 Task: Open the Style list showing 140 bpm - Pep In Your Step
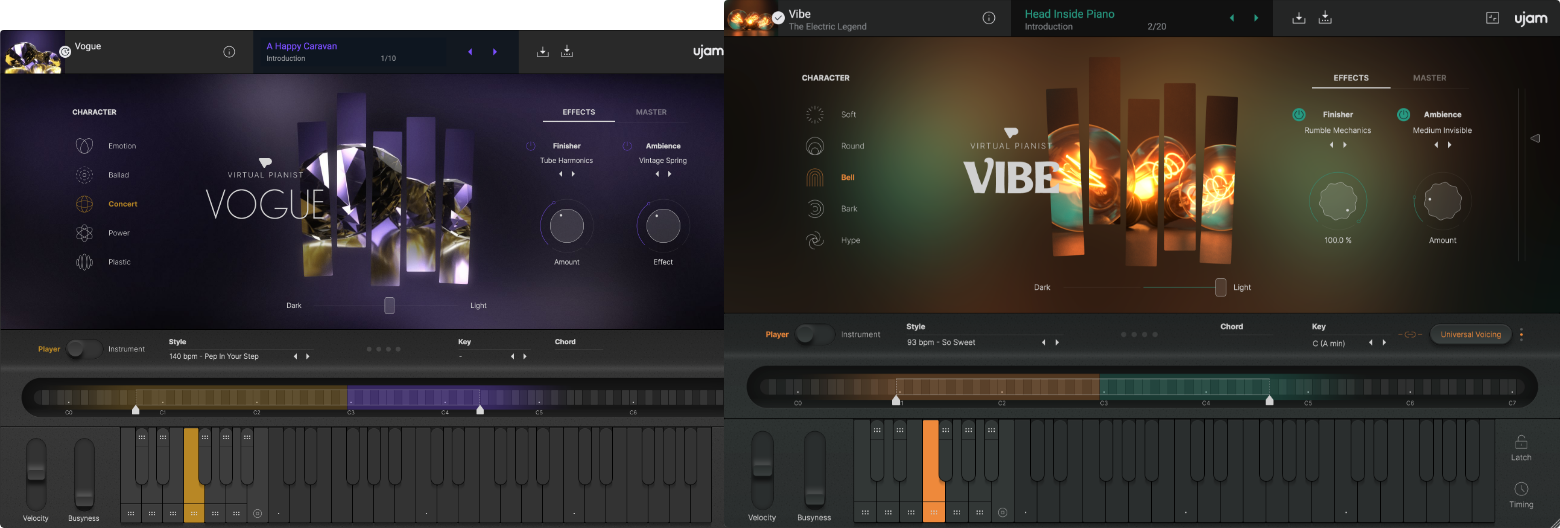213,356
